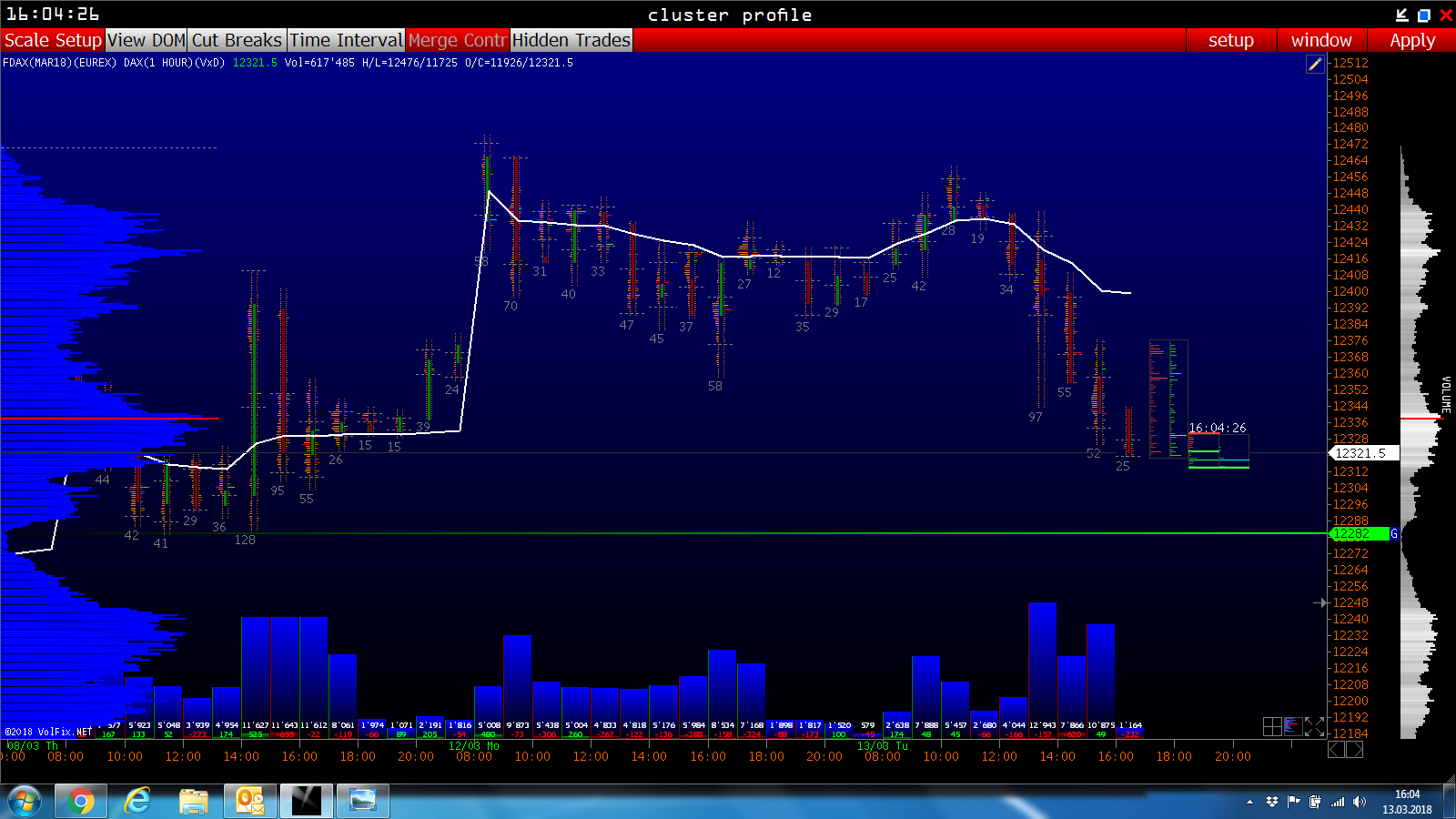
Task: Click the 12512 price scale label
Action: coord(1350,63)
